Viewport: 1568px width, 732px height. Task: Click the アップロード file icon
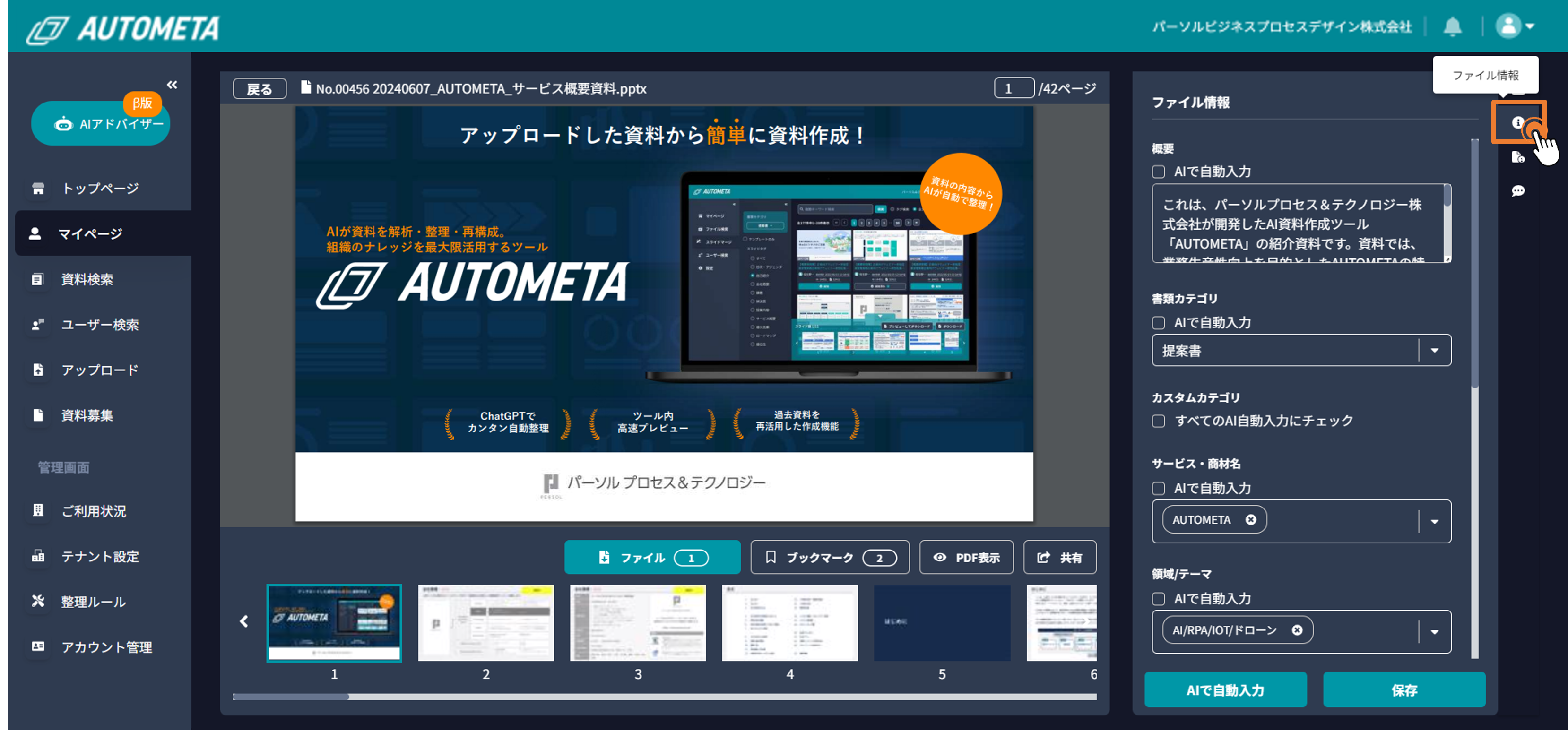(x=38, y=370)
